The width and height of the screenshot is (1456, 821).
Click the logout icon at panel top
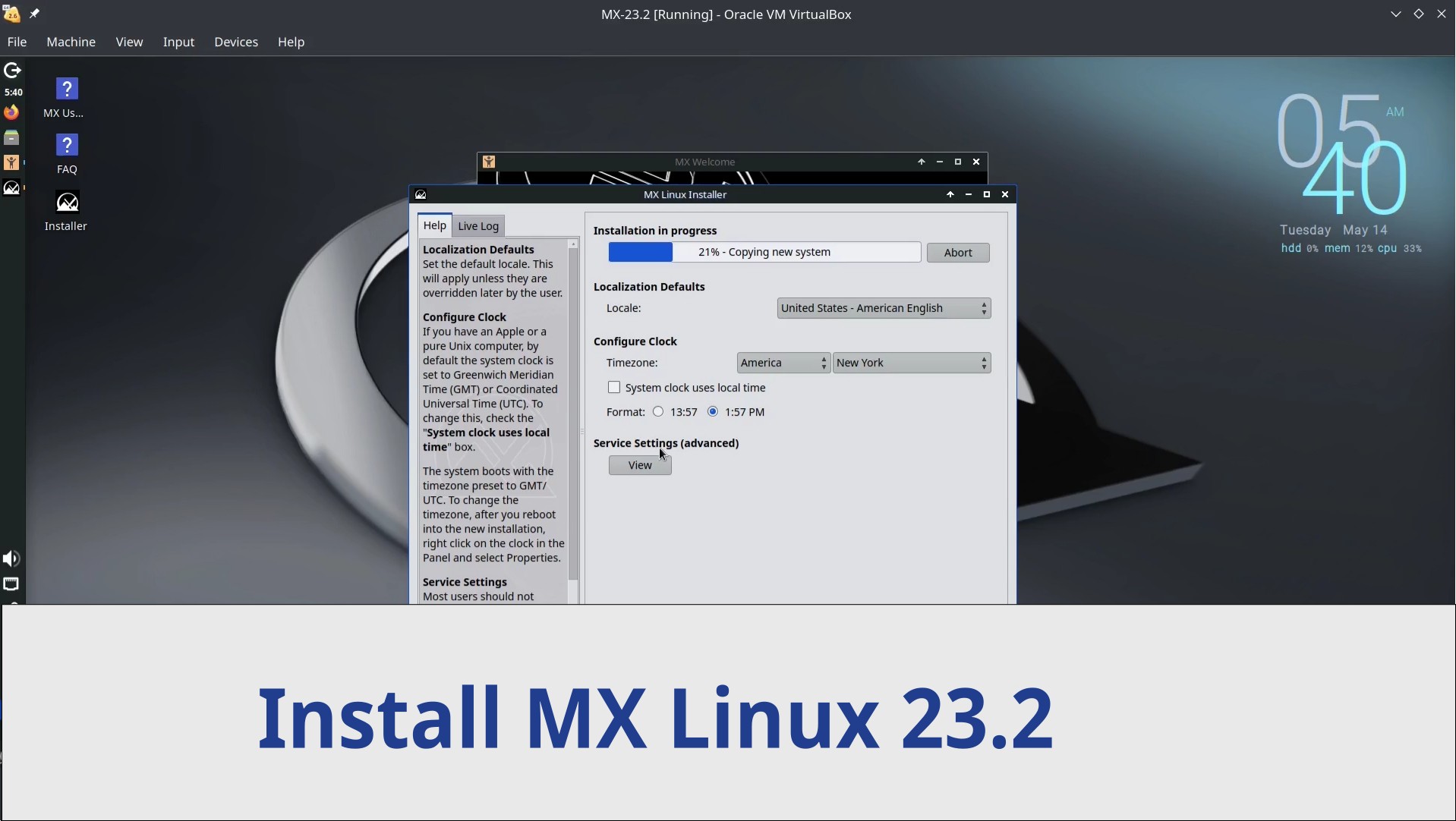[x=12, y=71]
